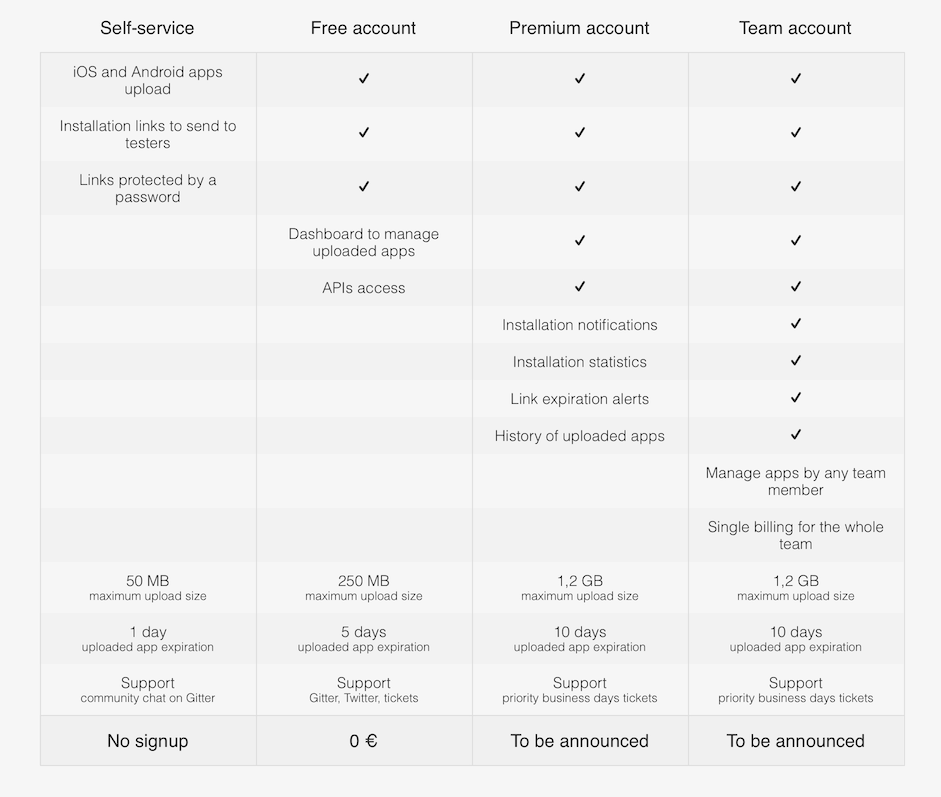Click the 250 MB maximum upload size cell
The height and width of the screenshot is (797, 941).
(364, 588)
